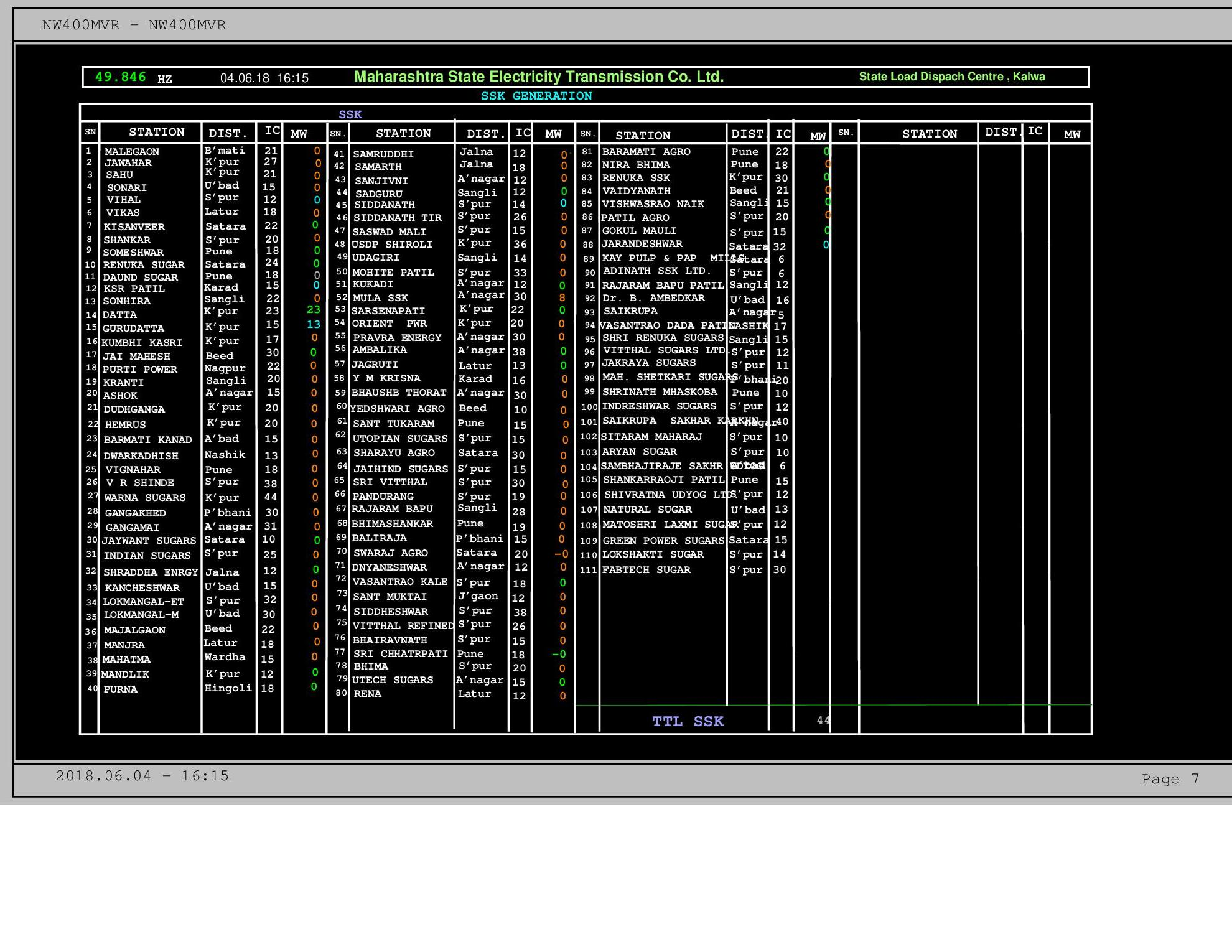Click the DATTA station name
The width and height of the screenshot is (1232, 952).
click(119, 315)
